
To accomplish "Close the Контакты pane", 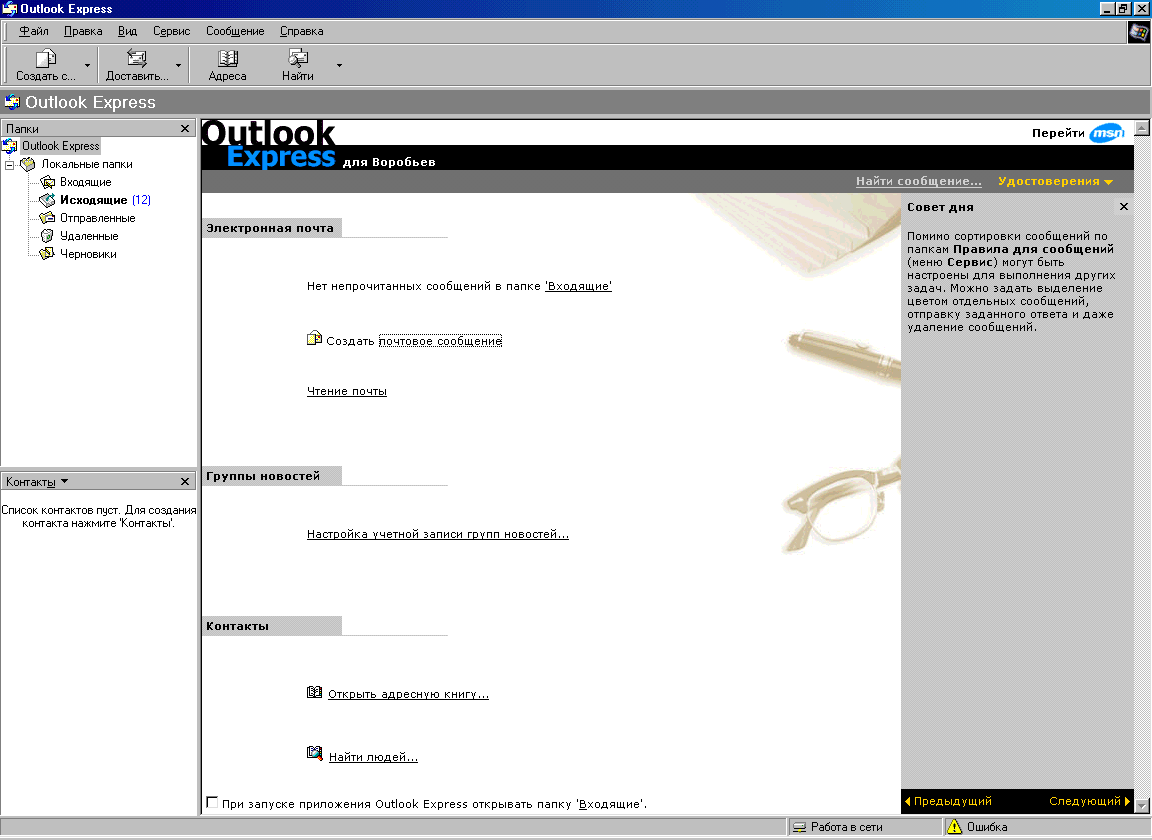I will point(185,482).
